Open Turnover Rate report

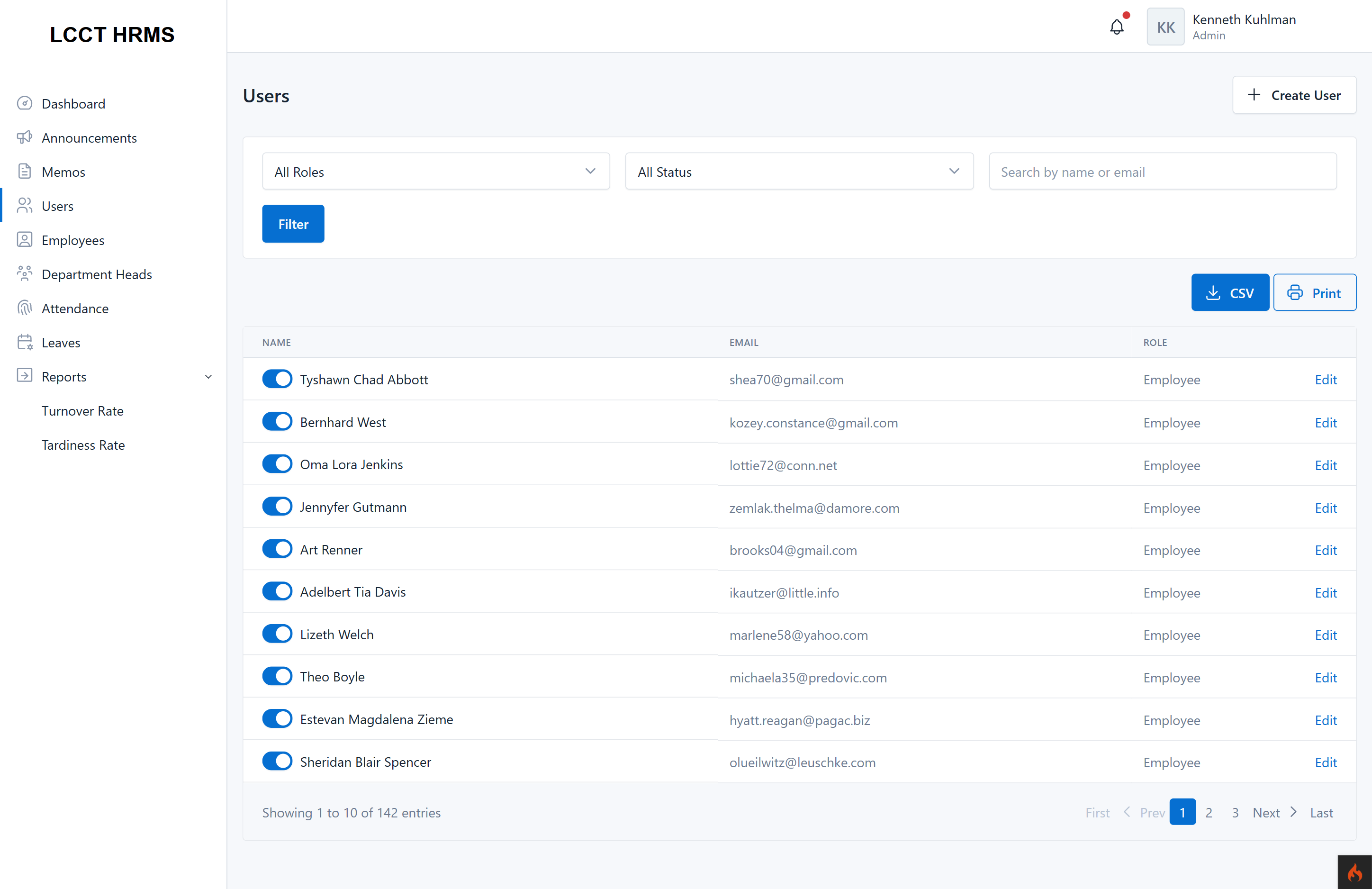(x=82, y=411)
